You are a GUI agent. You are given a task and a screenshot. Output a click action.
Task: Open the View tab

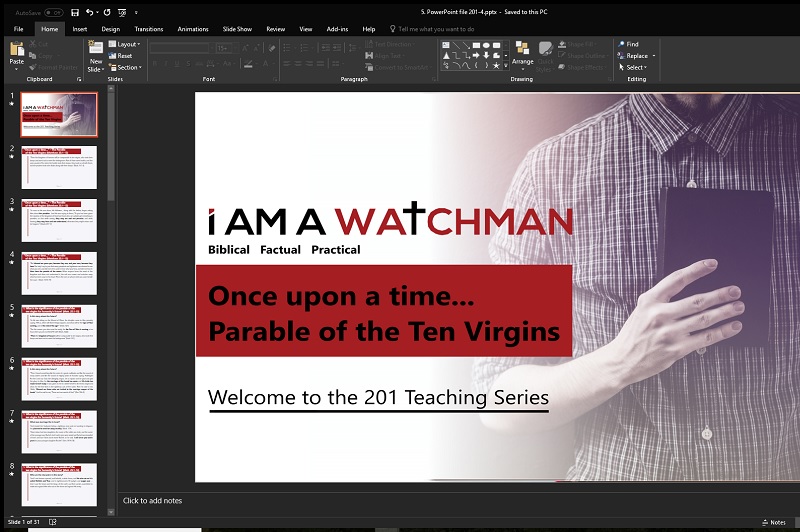[306, 29]
